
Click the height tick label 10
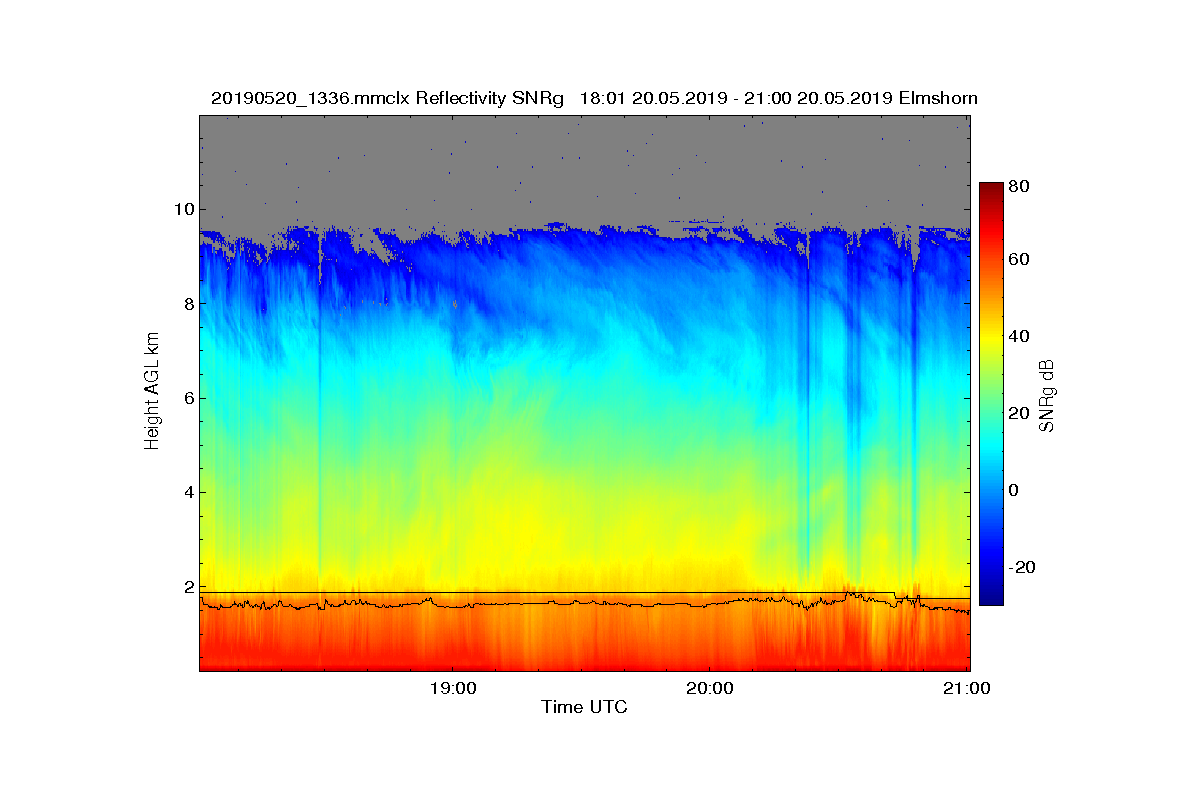pyautogui.click(x=183, y=209)
